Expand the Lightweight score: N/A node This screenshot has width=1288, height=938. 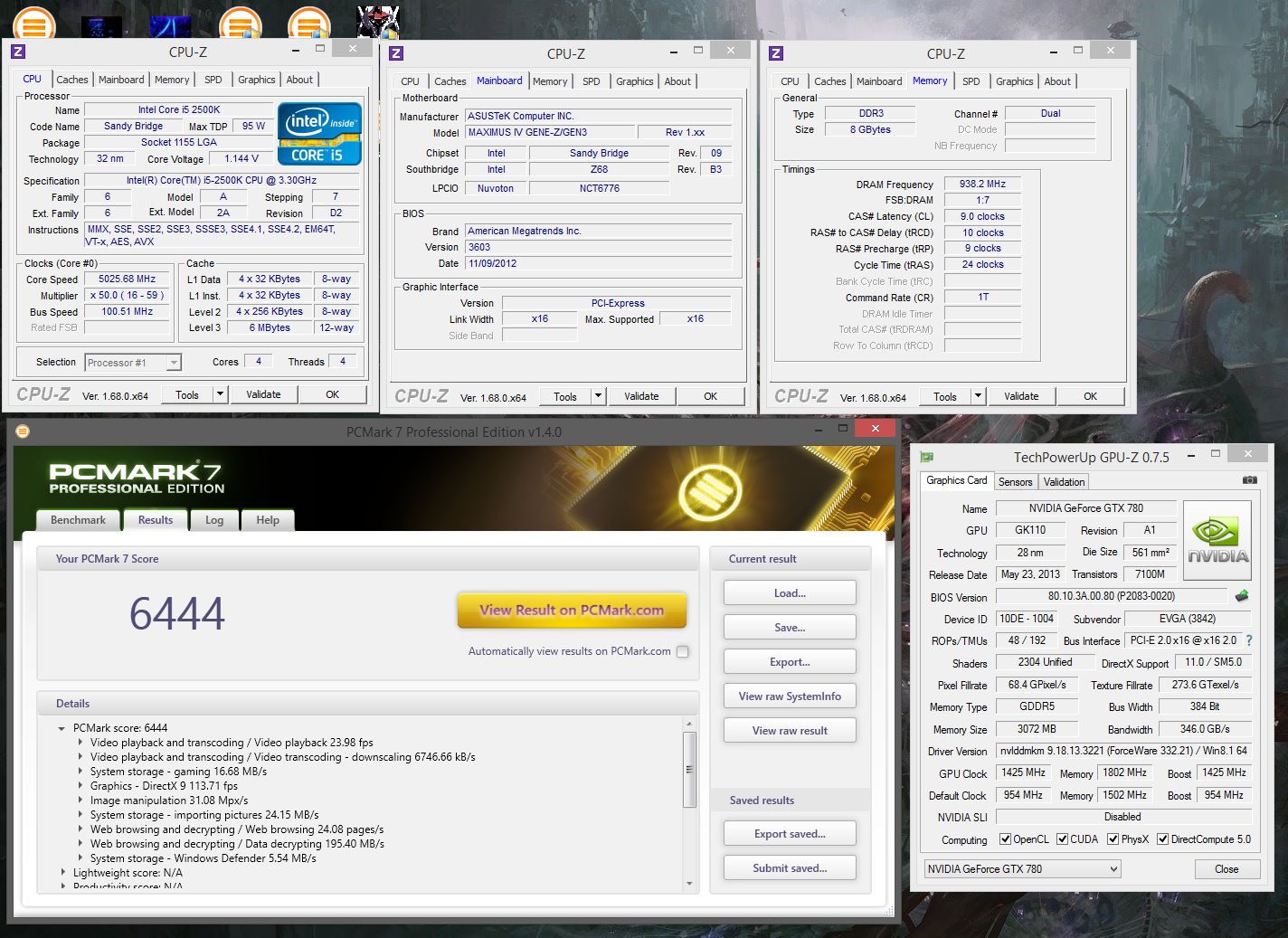point(62,873)
